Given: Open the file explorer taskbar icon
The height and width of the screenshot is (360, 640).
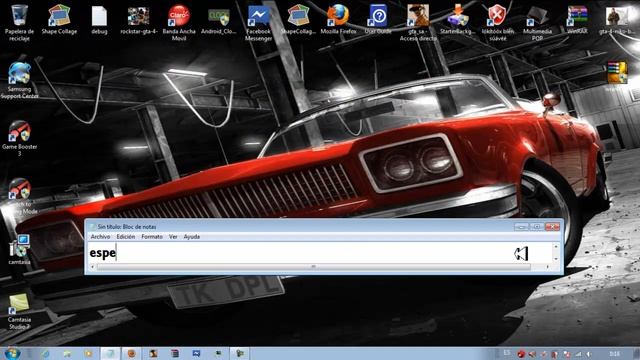Looking at the screenshot, I should coord(67,354).
